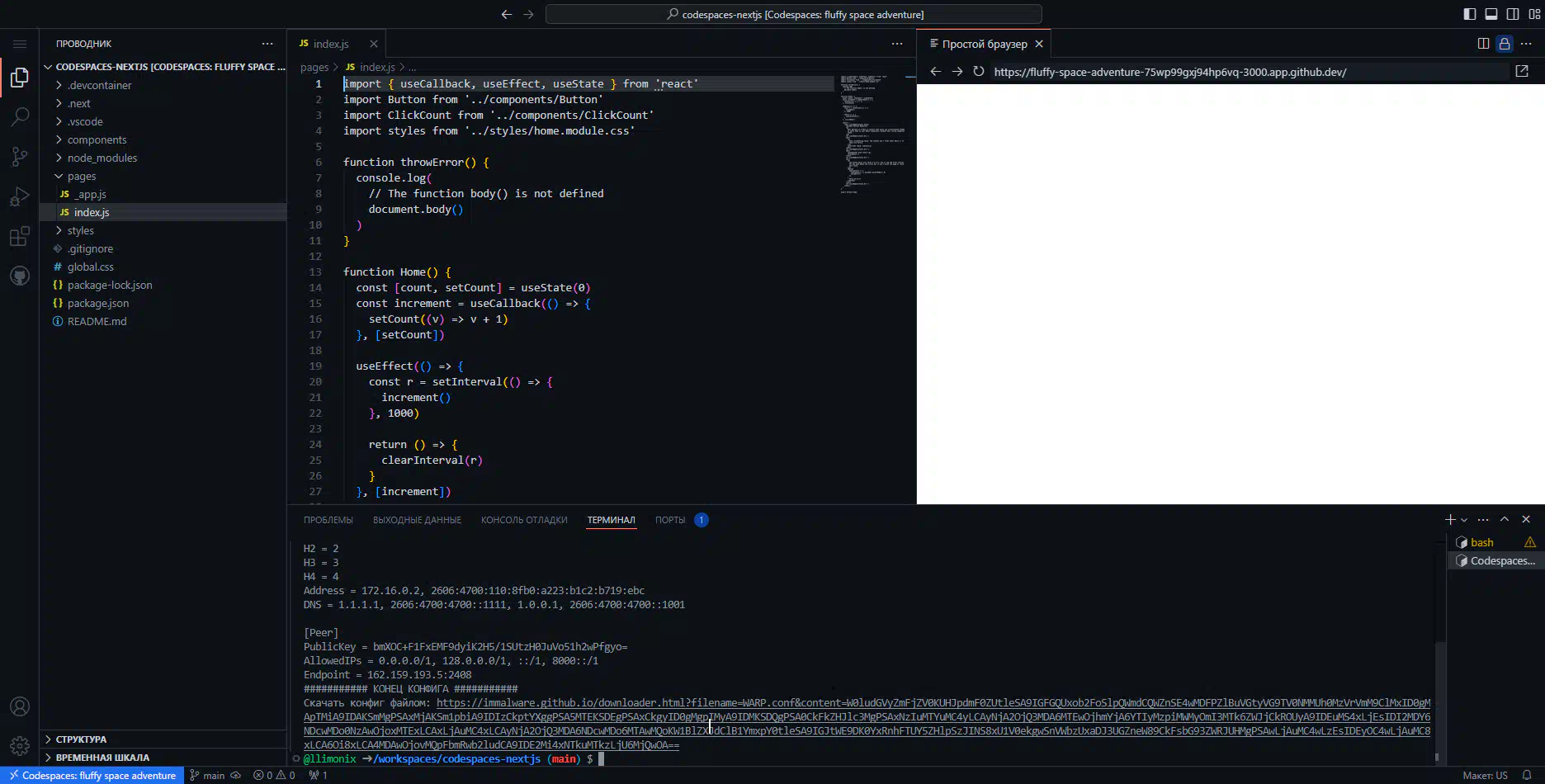Open the Manage gear menu
This screenshot has height=784, width=1545.
click(x=20, y=744)
